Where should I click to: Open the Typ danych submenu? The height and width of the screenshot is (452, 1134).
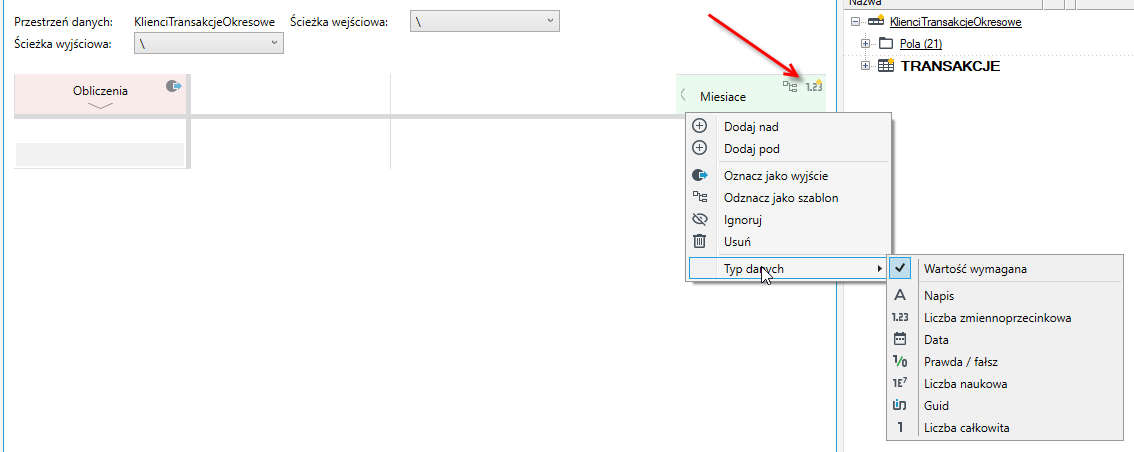click(x=788, y=269)
